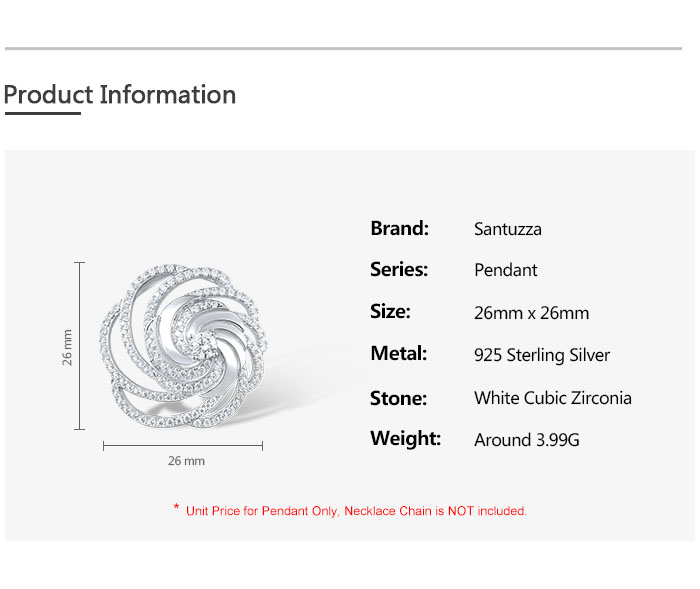
Task: Click the horizontal 26 mm dimension label
Action: point(186,461)
